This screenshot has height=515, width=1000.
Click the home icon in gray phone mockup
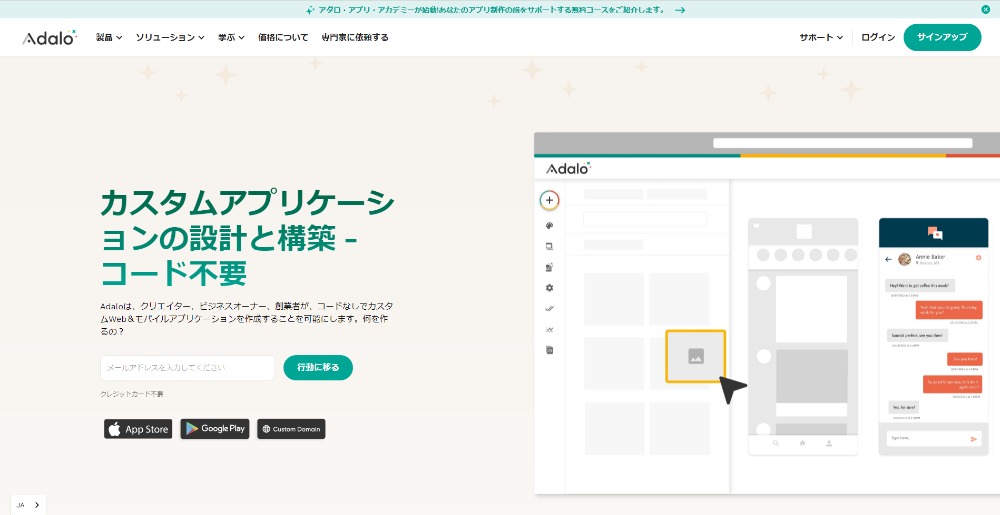(802, 443)
